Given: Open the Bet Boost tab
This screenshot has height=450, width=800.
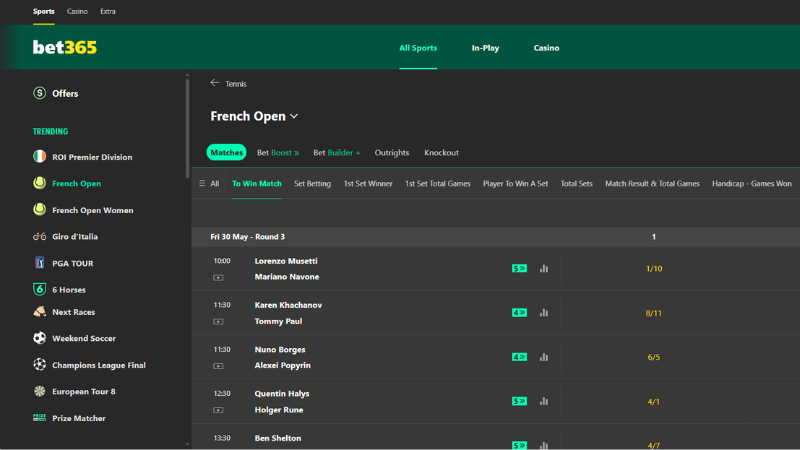Looking at the screenshot, I should pyautogui.click(x=278, y=153).
